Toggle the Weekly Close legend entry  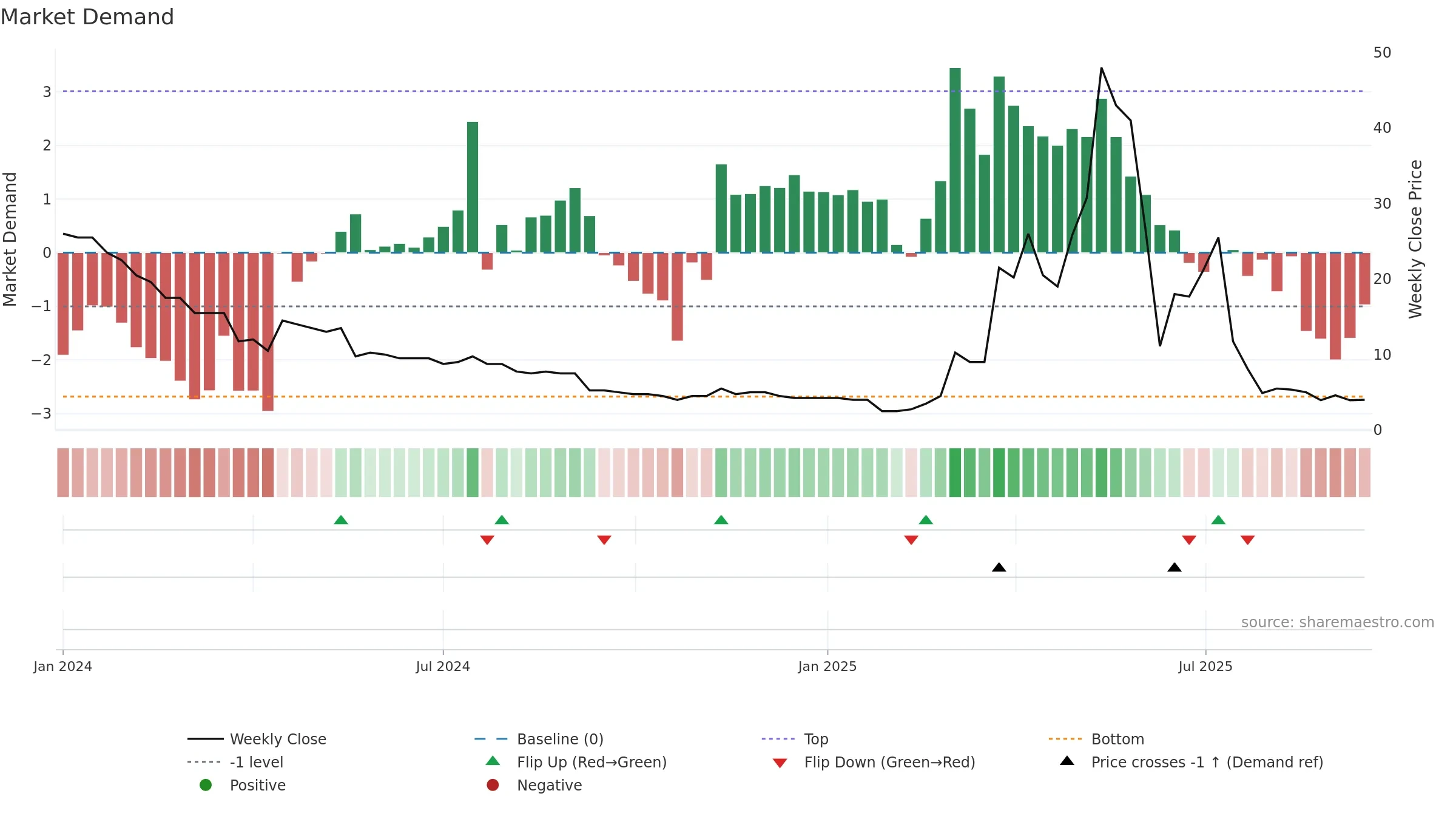pos(257,739)
